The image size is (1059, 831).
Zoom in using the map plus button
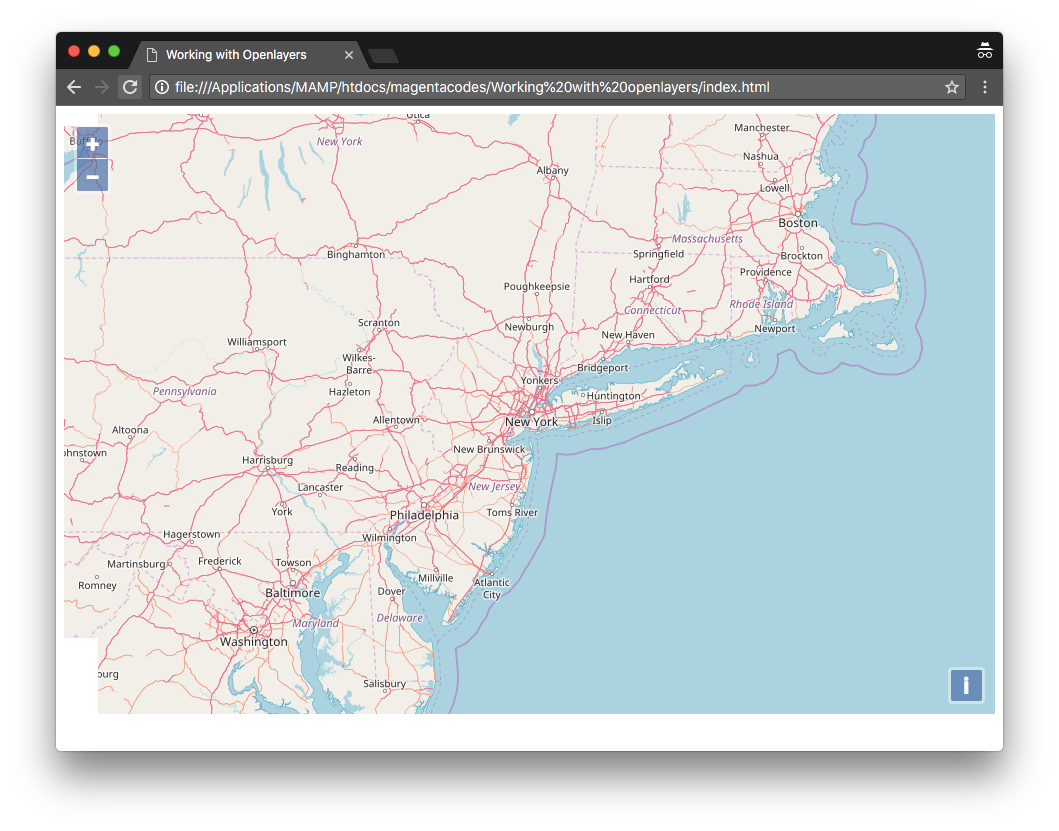[92, 143]
